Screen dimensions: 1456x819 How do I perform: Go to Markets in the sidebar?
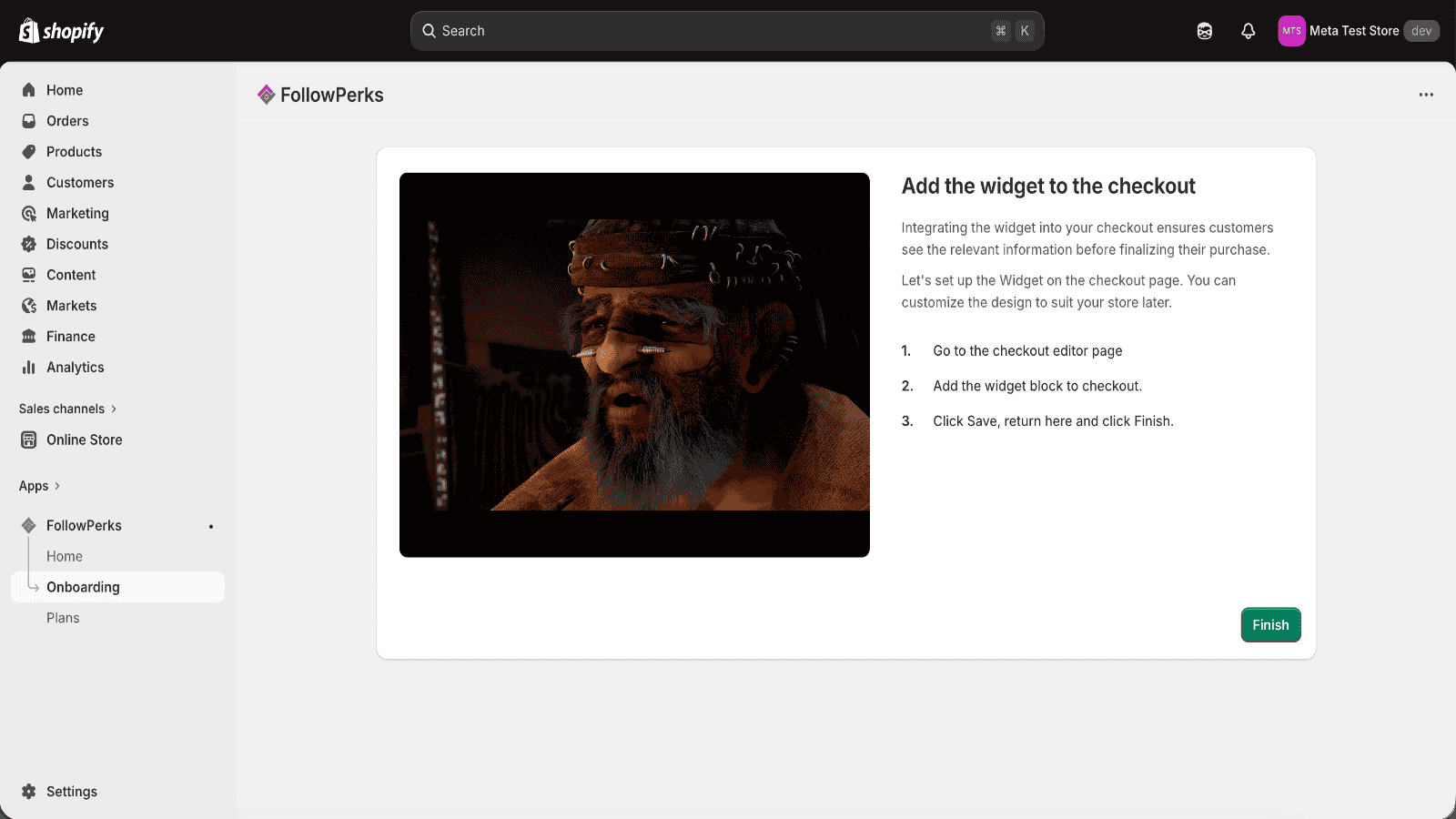coord(117,306)
